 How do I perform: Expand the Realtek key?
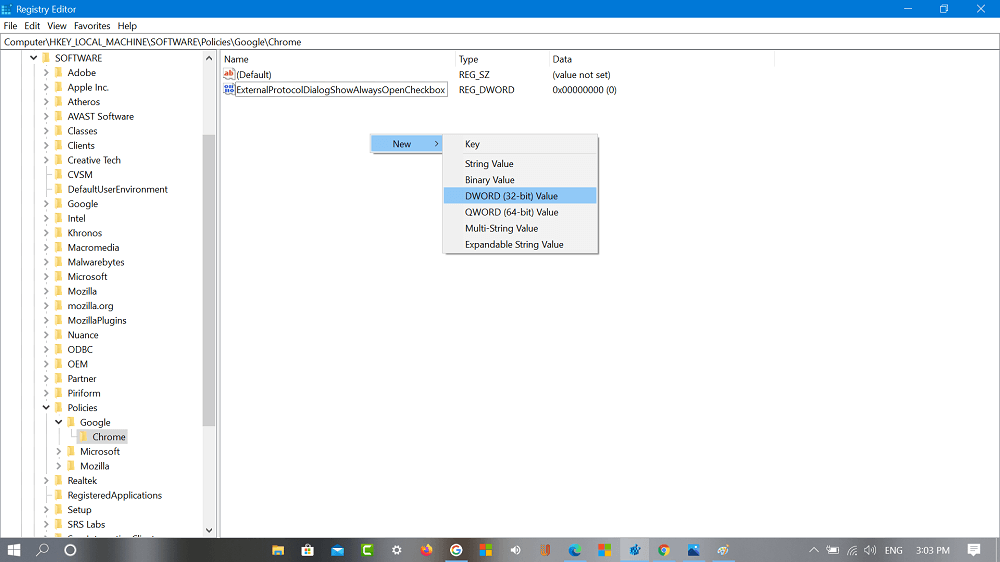pyautogui.click(x=46, y=481)
